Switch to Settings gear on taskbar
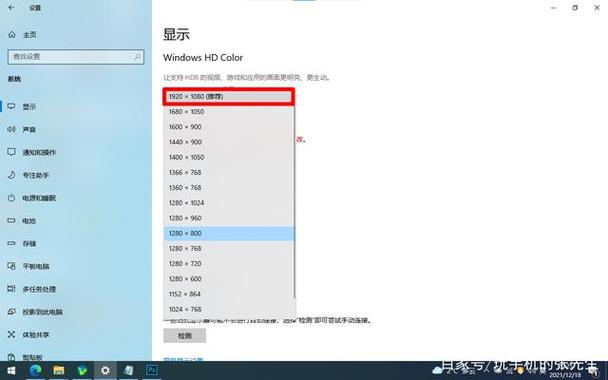Screen dimensions: 608x380 (105, 371)
